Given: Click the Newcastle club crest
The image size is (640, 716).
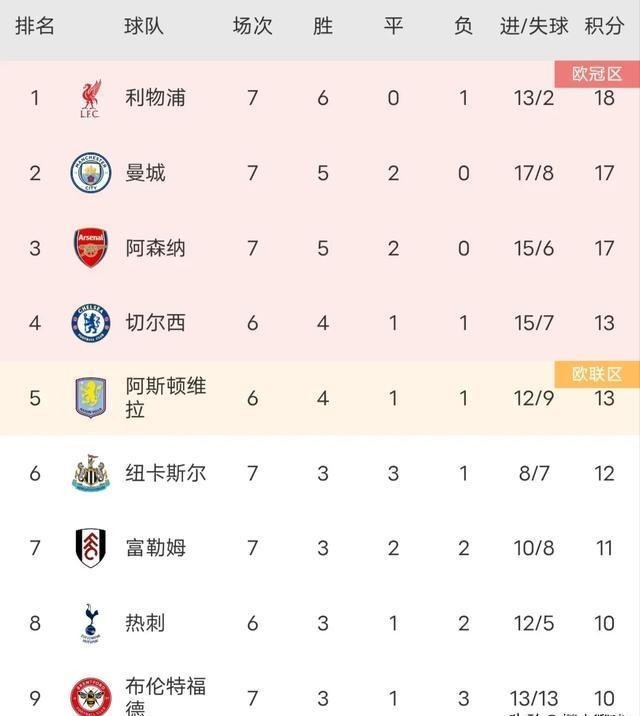Looking at the screenshot, I should [x=91, y=473].
